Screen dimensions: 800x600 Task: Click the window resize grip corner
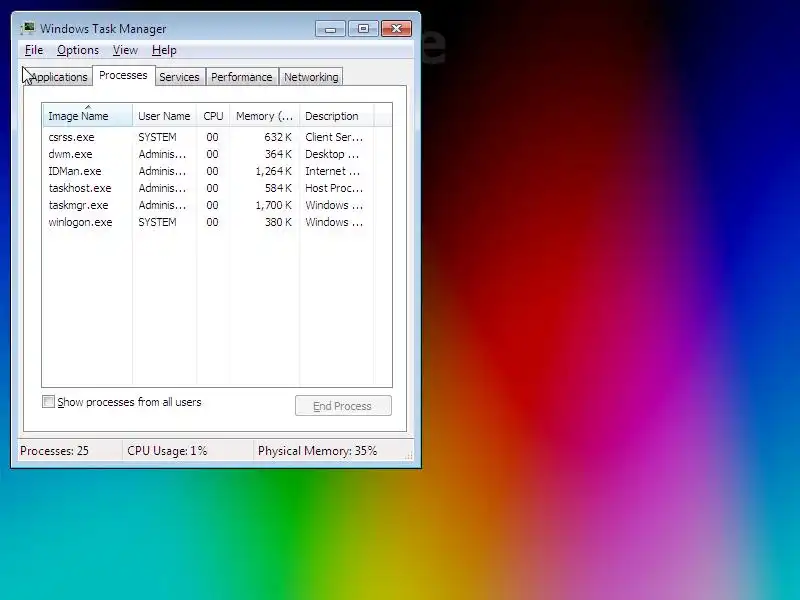click(409, 456)
